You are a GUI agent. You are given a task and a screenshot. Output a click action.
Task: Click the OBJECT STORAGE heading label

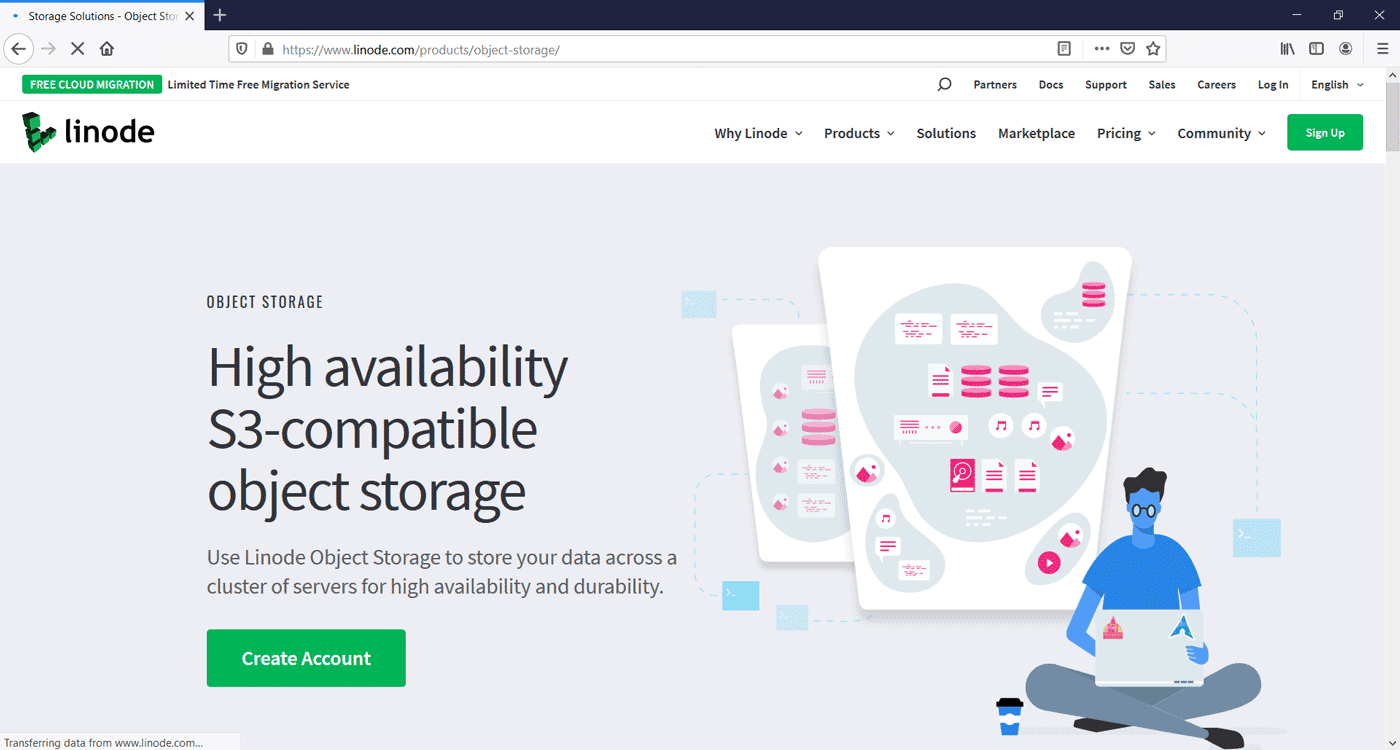tap(265, 302)
